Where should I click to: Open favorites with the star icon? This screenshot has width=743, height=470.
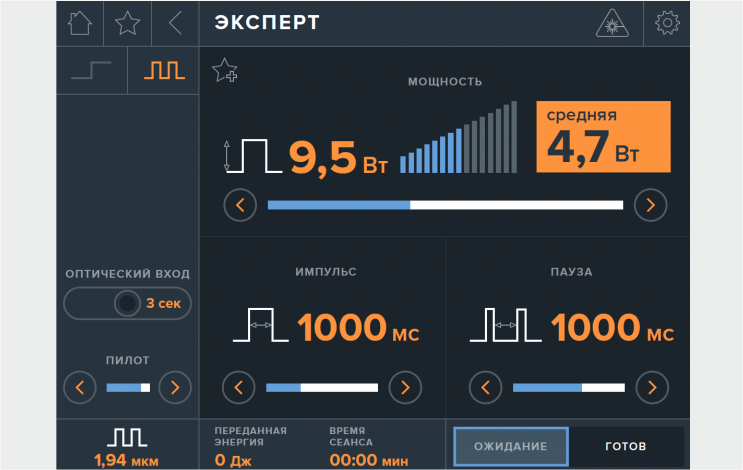click(128, 23)
